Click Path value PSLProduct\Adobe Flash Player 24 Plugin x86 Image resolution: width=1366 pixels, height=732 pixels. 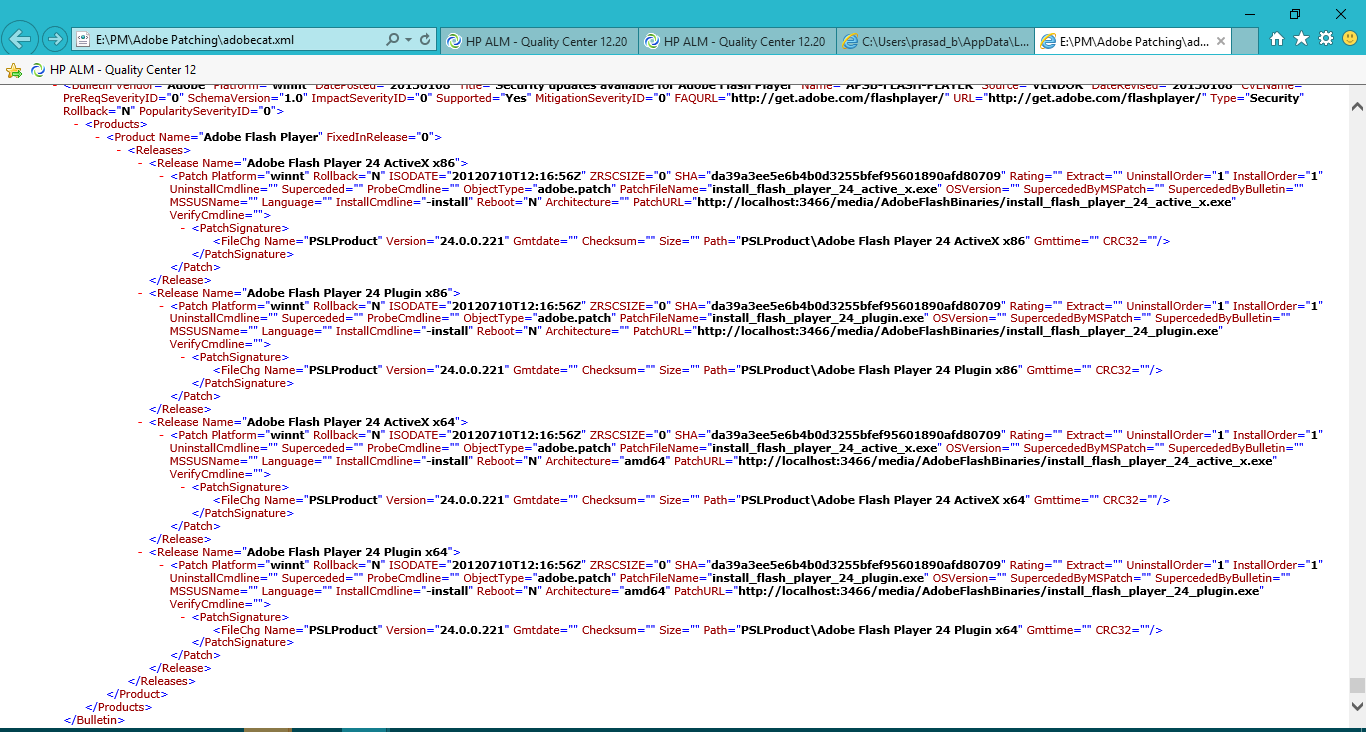point(879,370)
